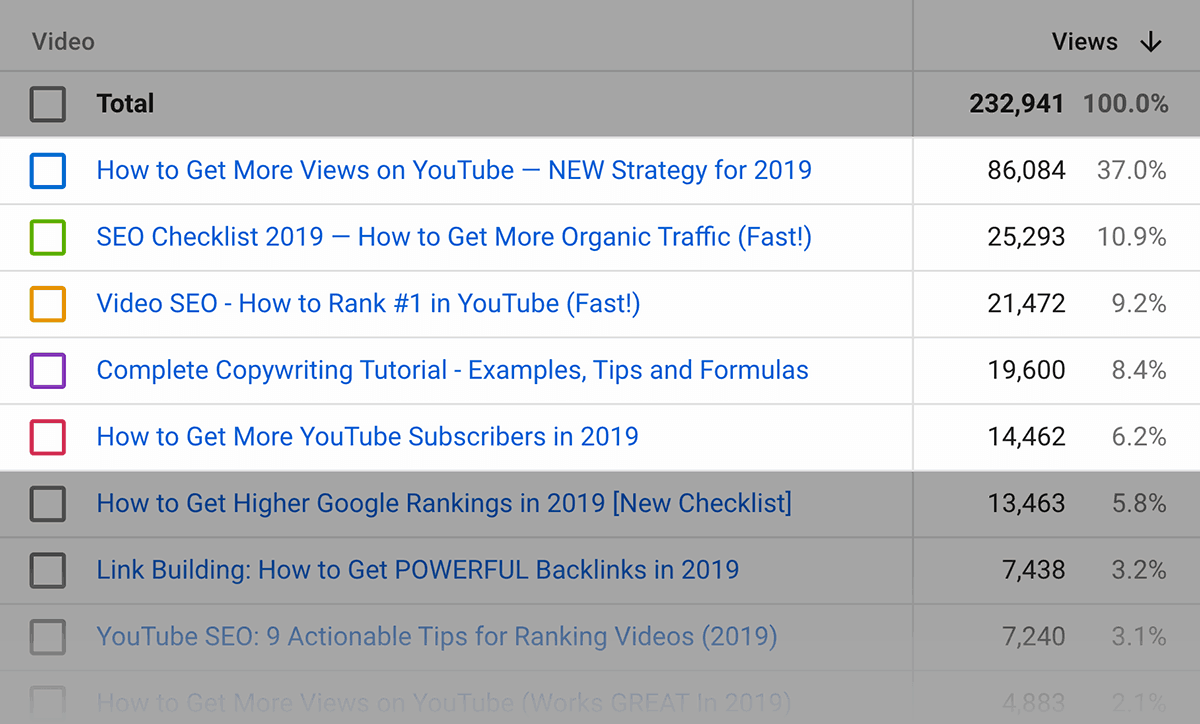Viewport: 1200px width, 724px height.
Task: Open SEO Checklist 2019 video link
Action: point(454,237)
